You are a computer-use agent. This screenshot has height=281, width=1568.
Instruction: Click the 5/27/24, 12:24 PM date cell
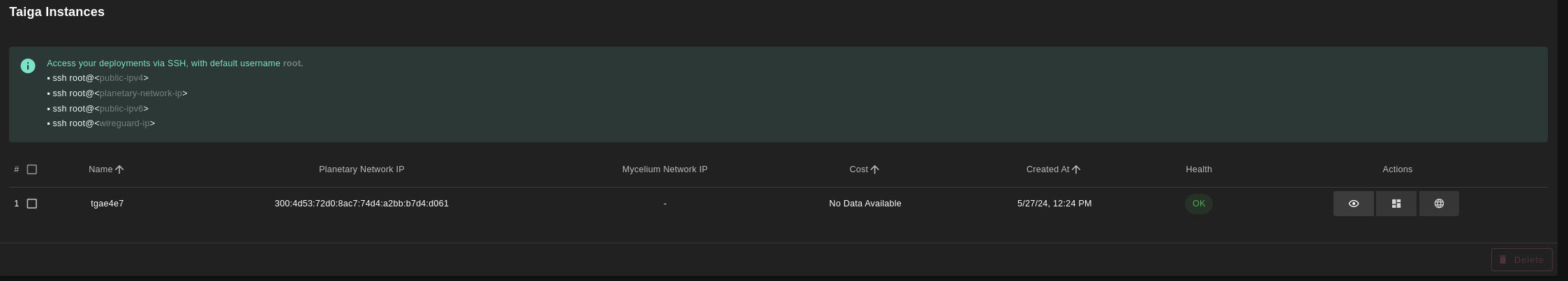click(1054, 204)
